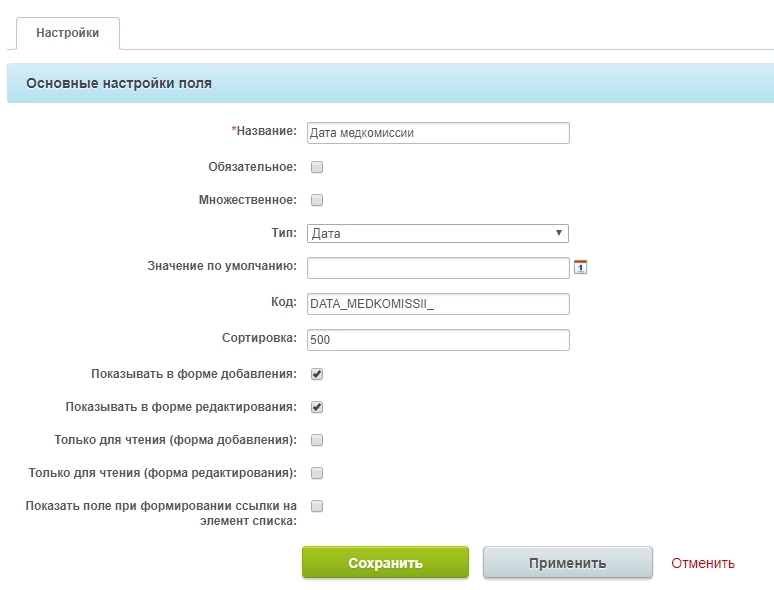The height and width of the screenshot is (590, 774).
Task: Focus the Название text field
Action: click(x=438, y=133)
